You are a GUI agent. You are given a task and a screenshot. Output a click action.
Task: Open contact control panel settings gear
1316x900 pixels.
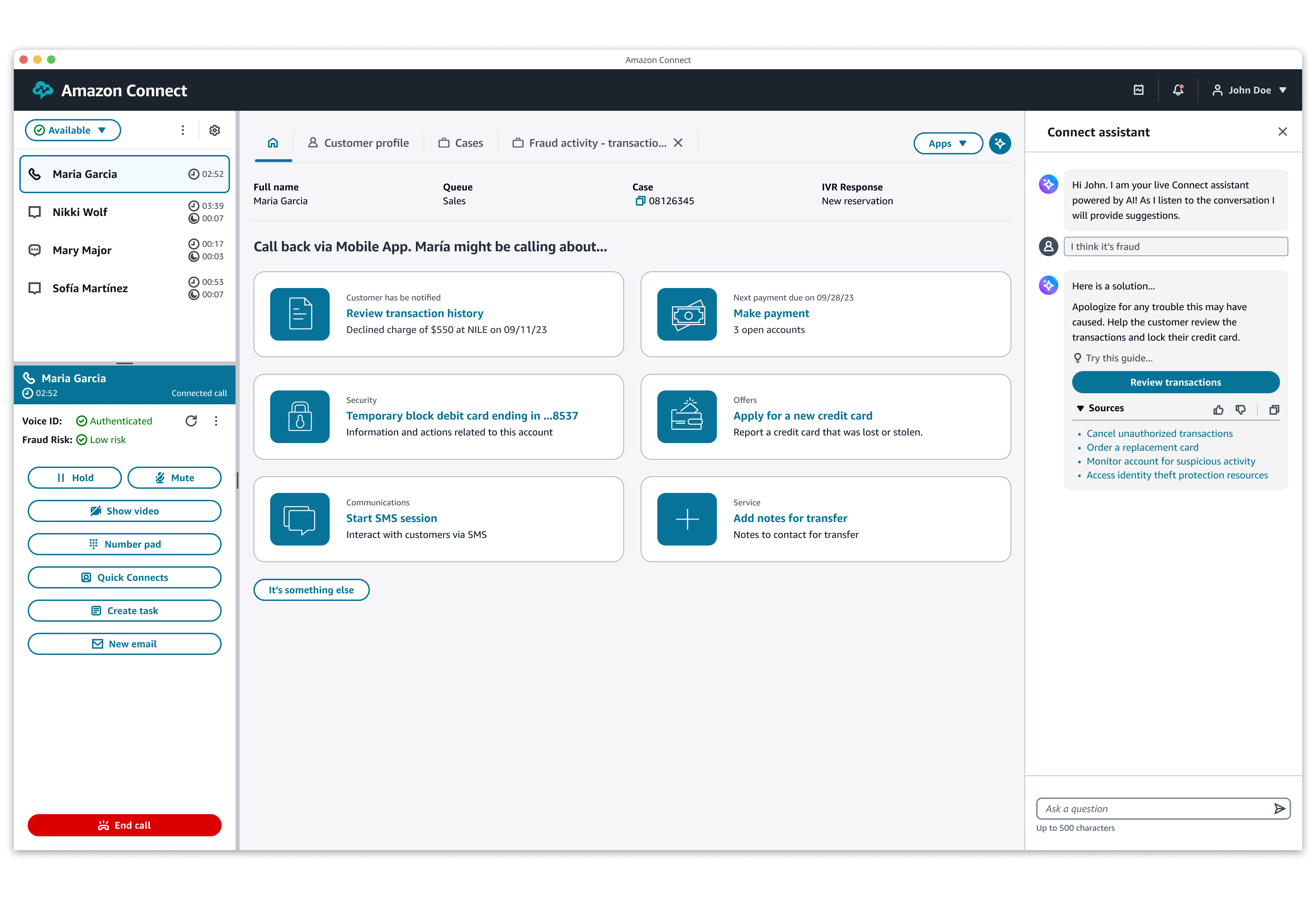coord(215,130)
